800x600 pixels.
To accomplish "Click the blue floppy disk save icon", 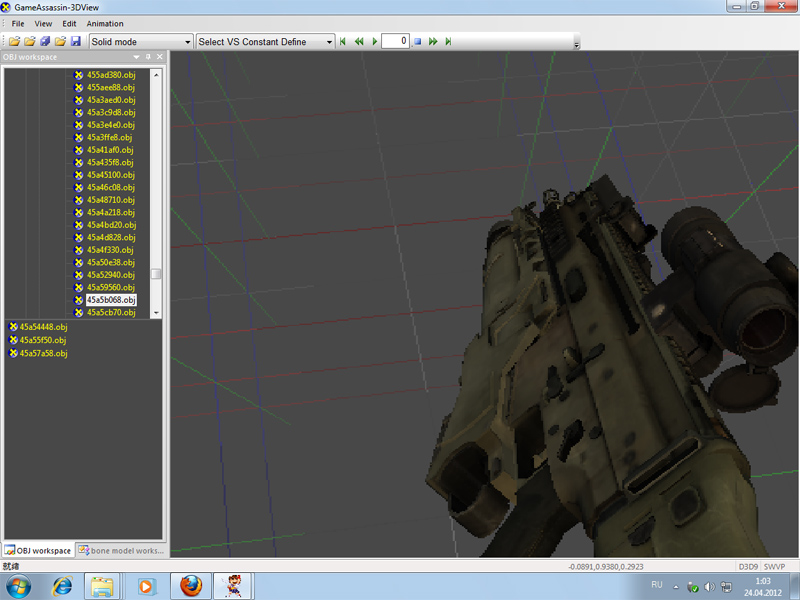I will [75, 42].
